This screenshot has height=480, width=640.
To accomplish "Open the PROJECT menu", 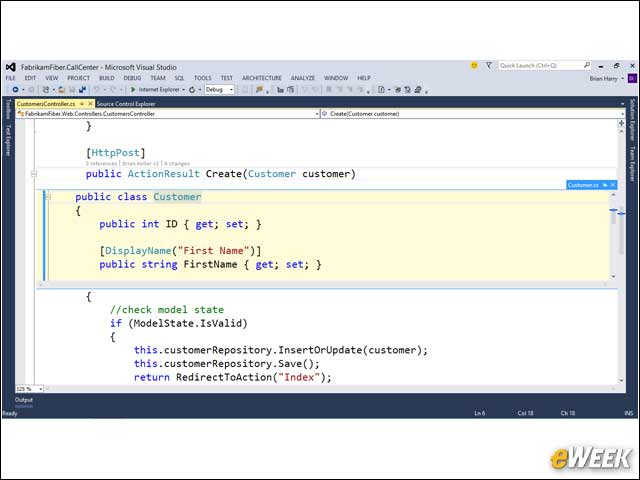I will coord(78,78).
